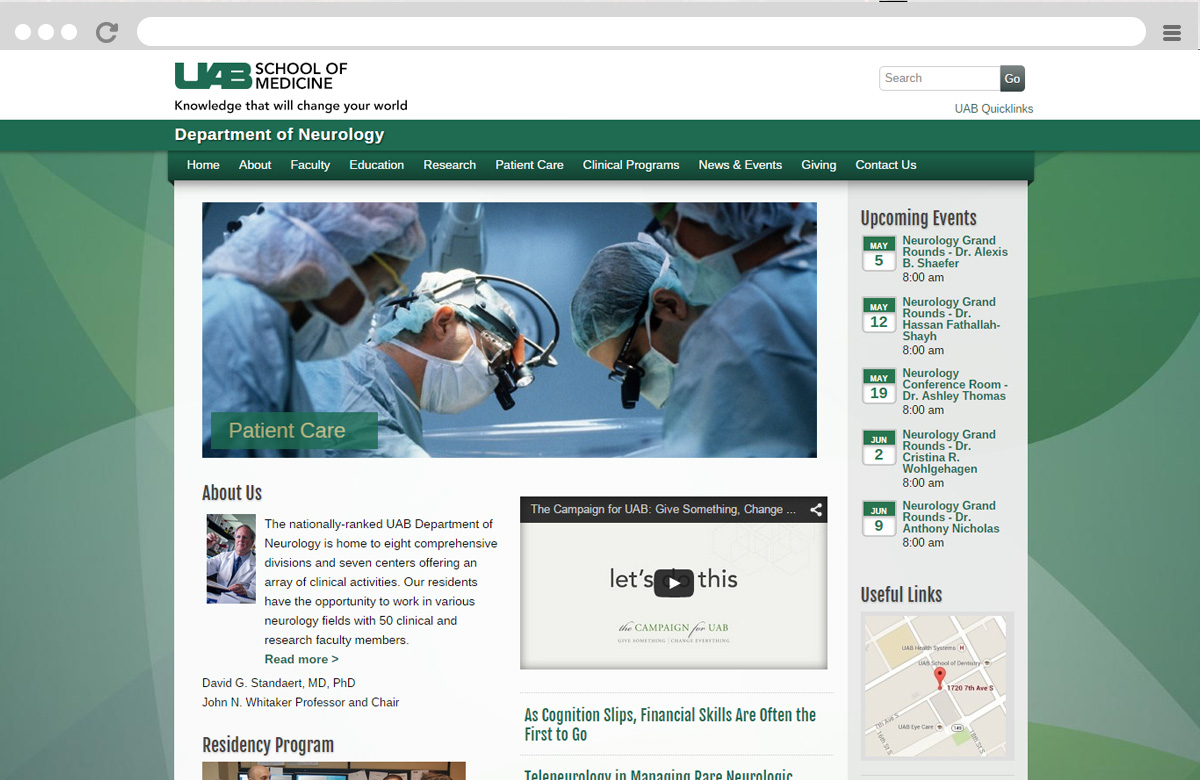
Task: Open the UAB Quicklinks link
Action: pyautogui.click(x=993, y=109)
